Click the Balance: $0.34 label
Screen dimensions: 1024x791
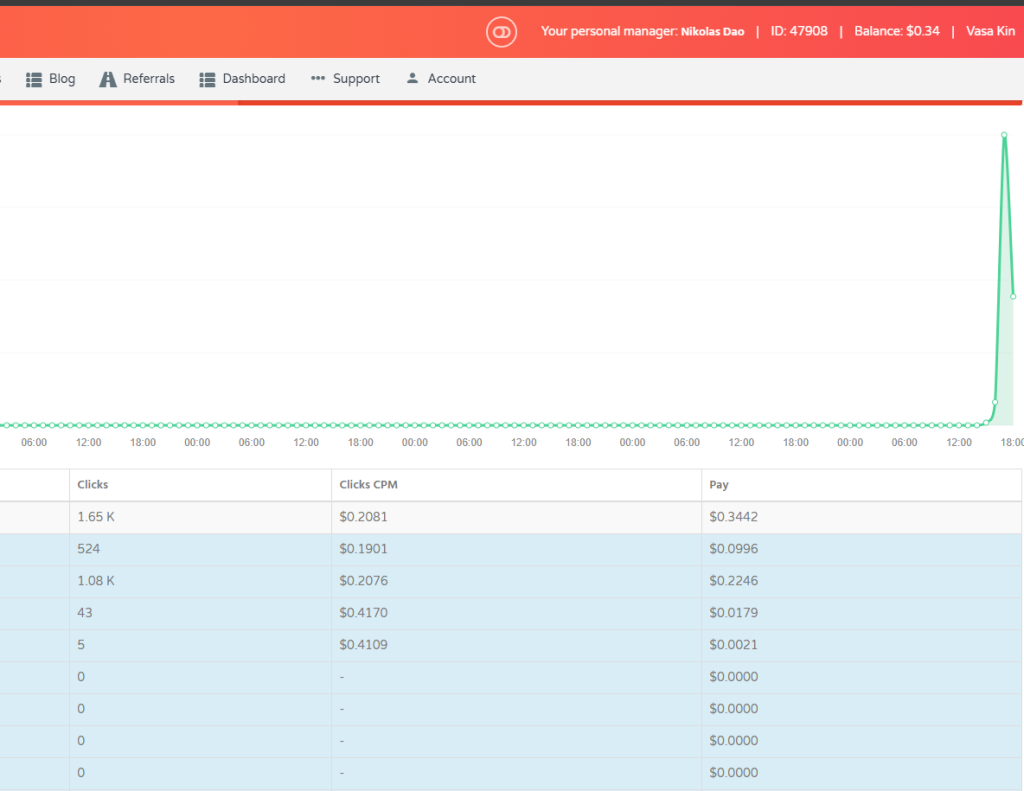coord(897,31)
